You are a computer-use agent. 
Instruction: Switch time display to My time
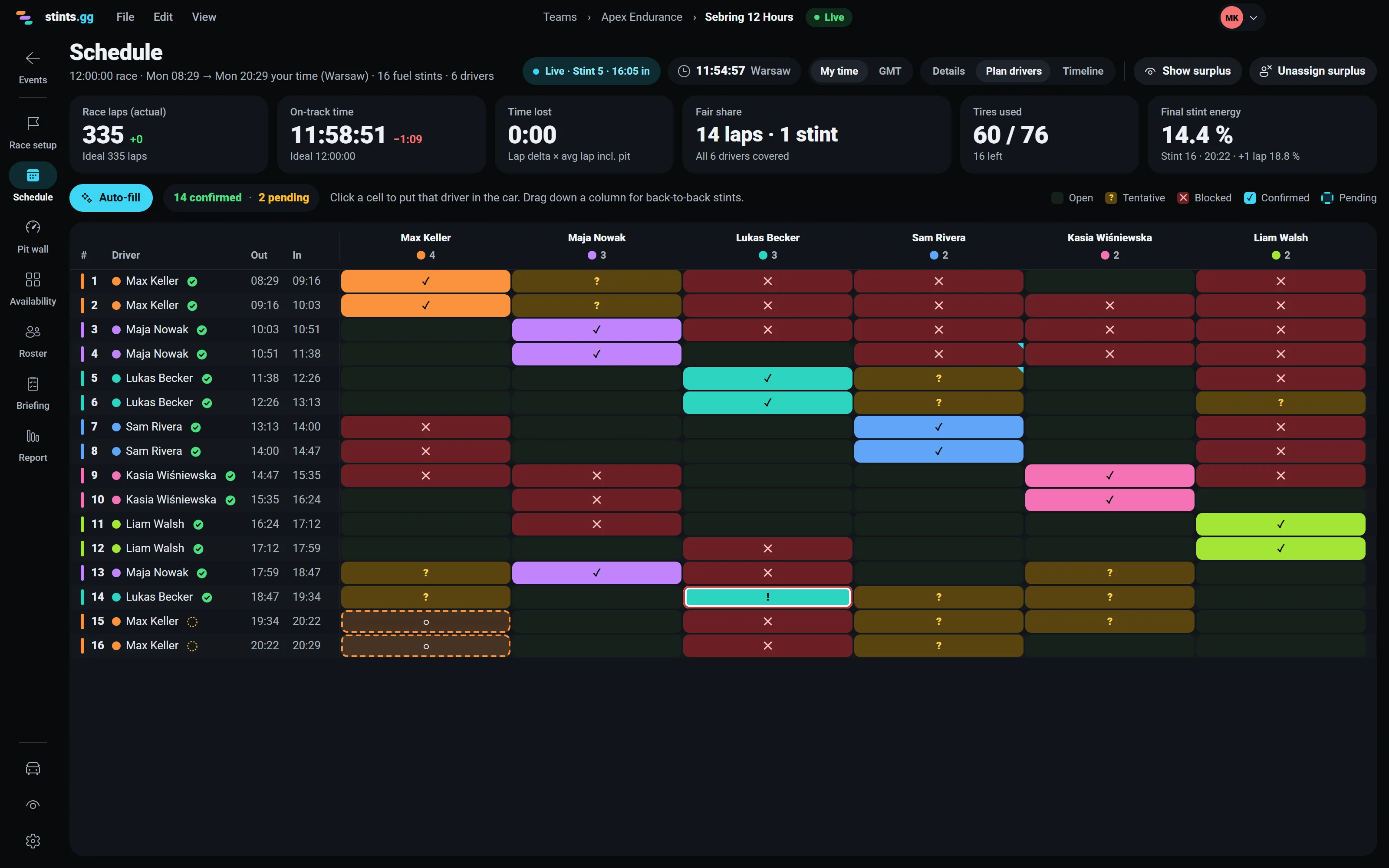(839, 71)
